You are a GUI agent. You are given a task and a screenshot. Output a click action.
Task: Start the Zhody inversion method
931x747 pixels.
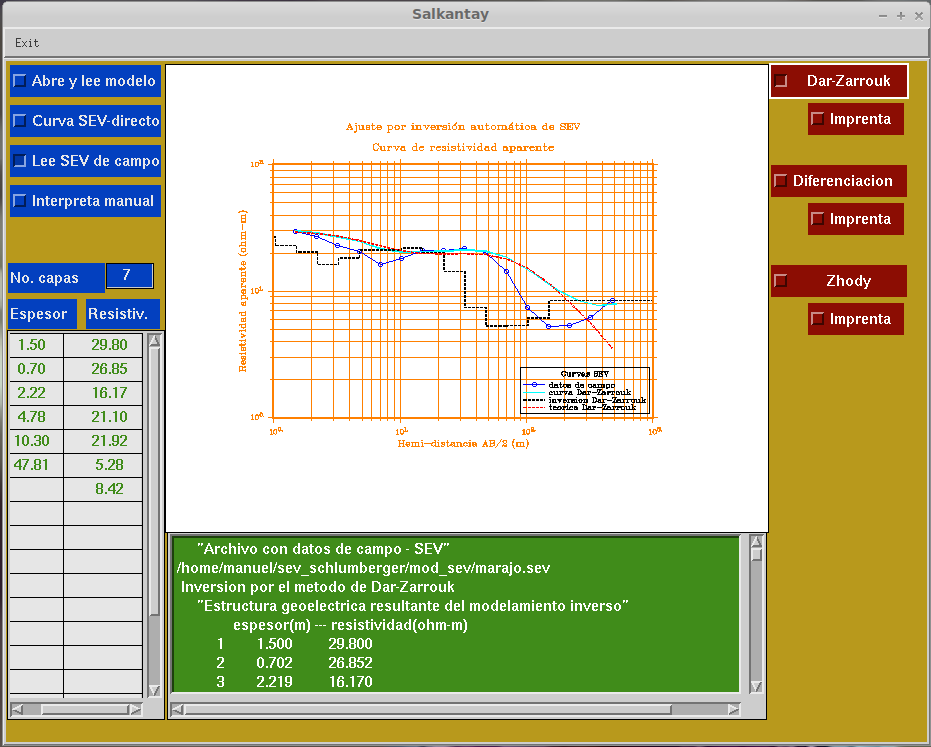(x=839, y=281)
